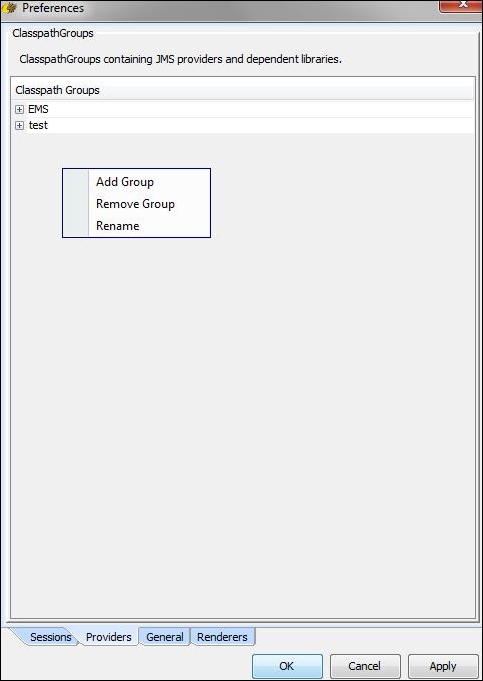Click the JMS providers description text
The image size is (483, 681).
(181, 59)
